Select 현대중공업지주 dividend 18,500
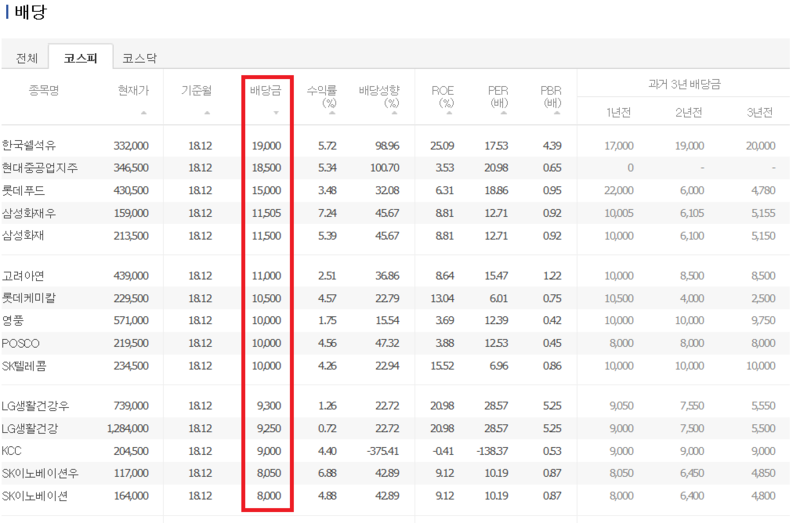Viewport: 800px width, 523px height. coord(266,168)
